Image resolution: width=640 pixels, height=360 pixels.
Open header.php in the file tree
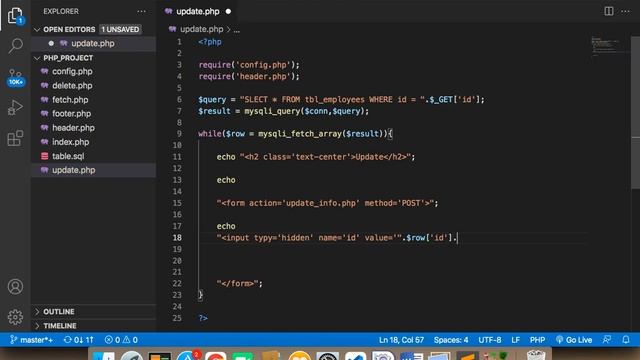(x=73, y=128)
